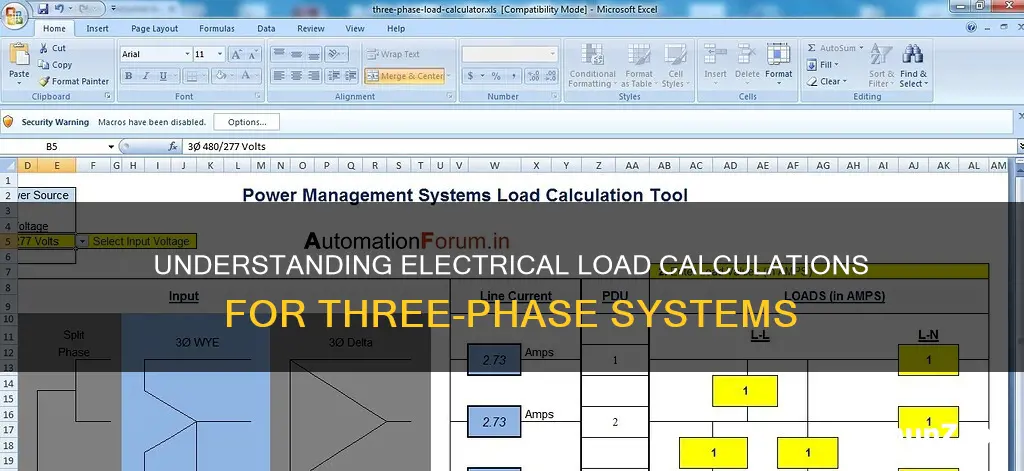Undo the last action
The image size is (1024, 471).
click(59, 9)
